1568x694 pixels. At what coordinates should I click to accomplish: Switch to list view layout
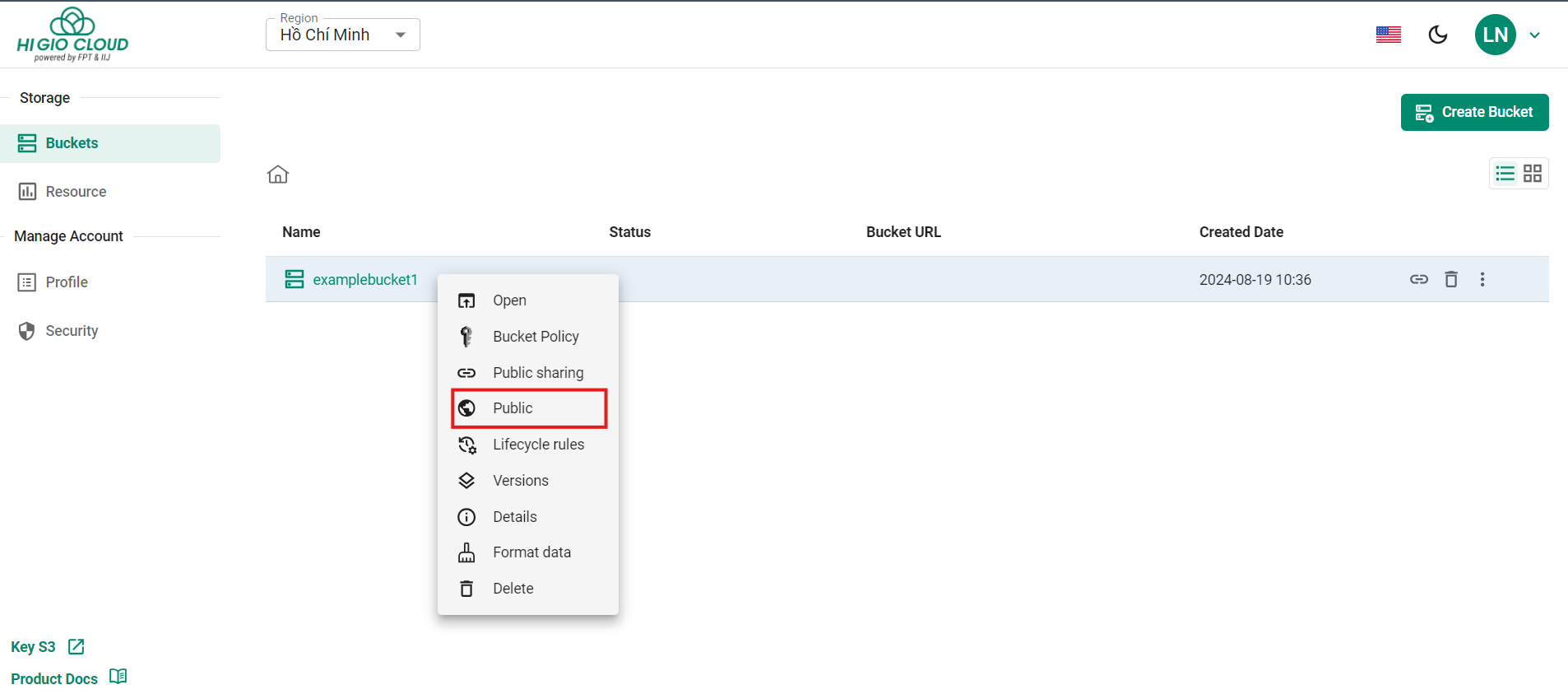[1505, 174]
